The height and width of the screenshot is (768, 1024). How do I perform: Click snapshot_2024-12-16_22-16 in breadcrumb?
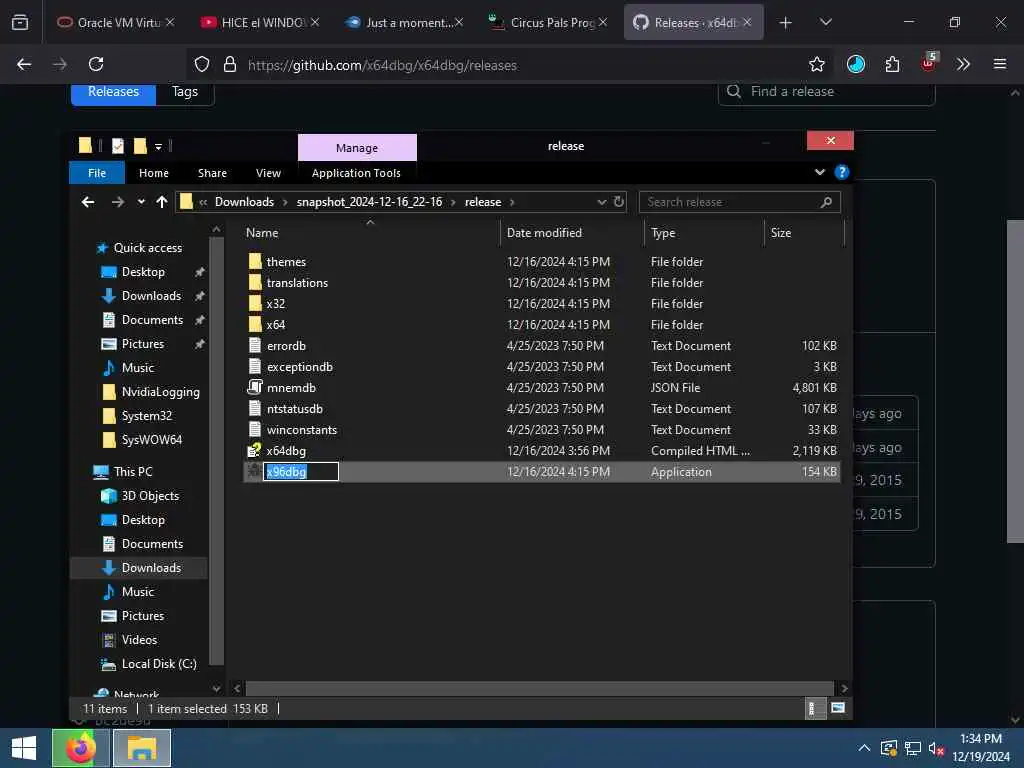point(369,202)
